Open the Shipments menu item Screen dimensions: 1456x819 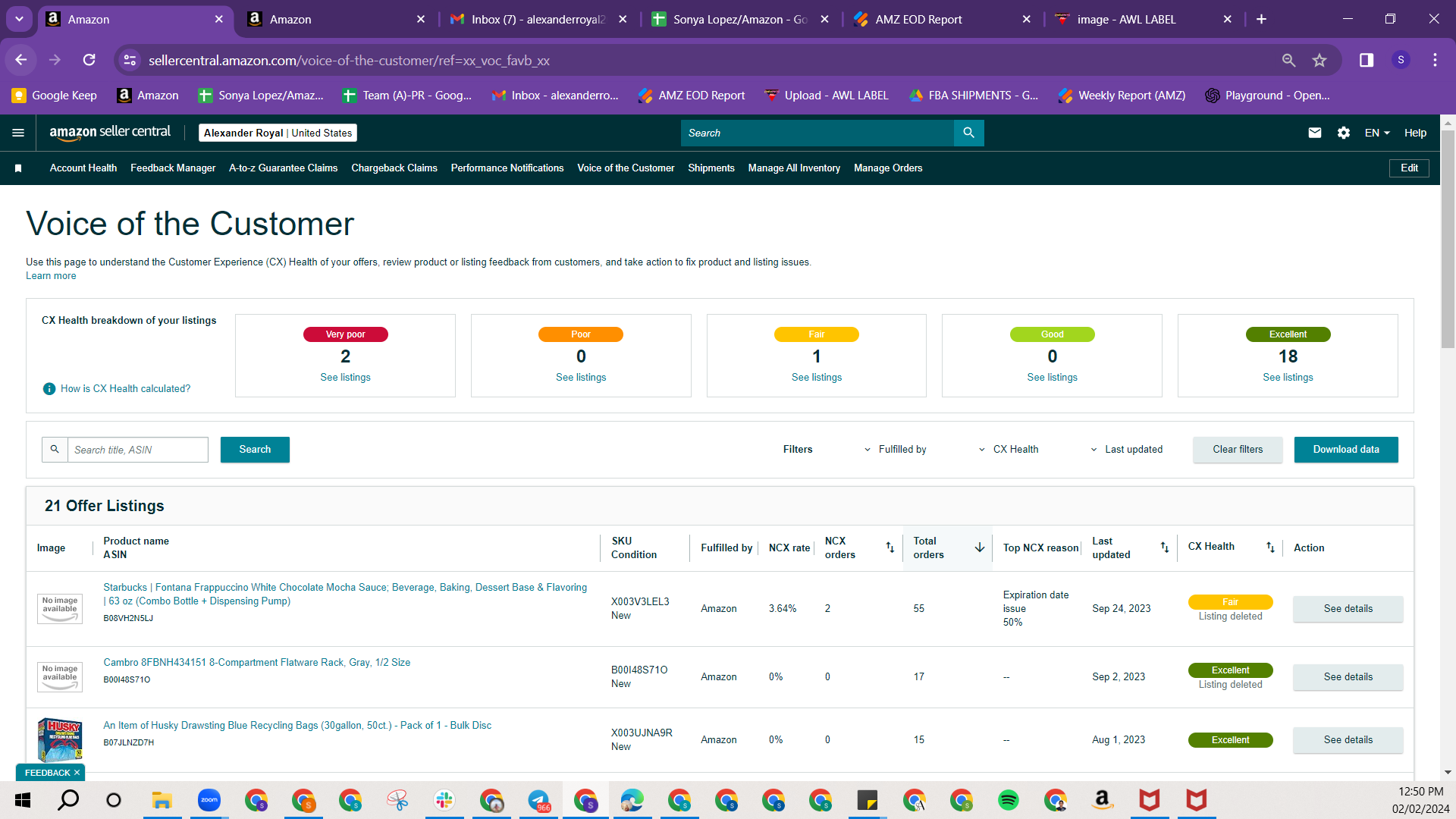tap(711, 168)
